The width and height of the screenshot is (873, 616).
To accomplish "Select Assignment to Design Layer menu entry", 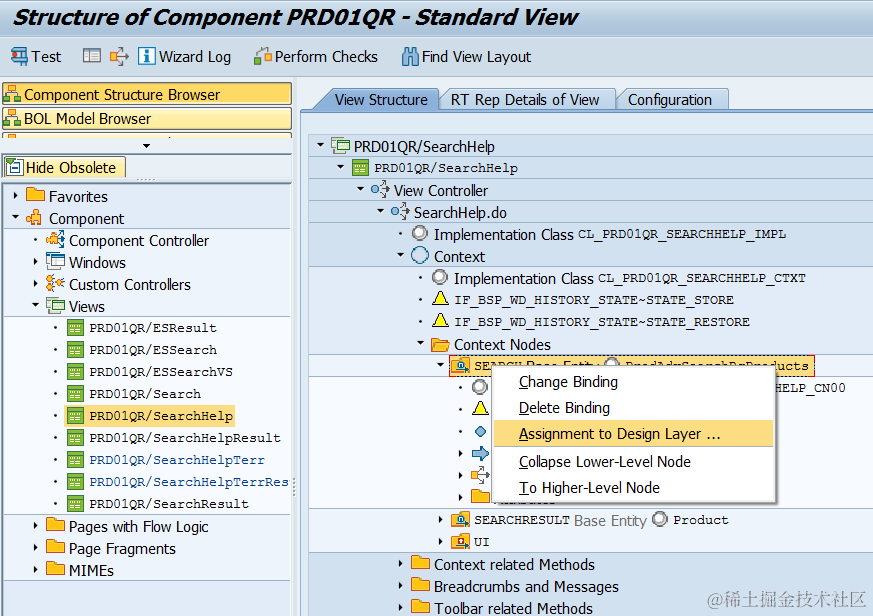I will pyautogui.click(x=634, y=433).
